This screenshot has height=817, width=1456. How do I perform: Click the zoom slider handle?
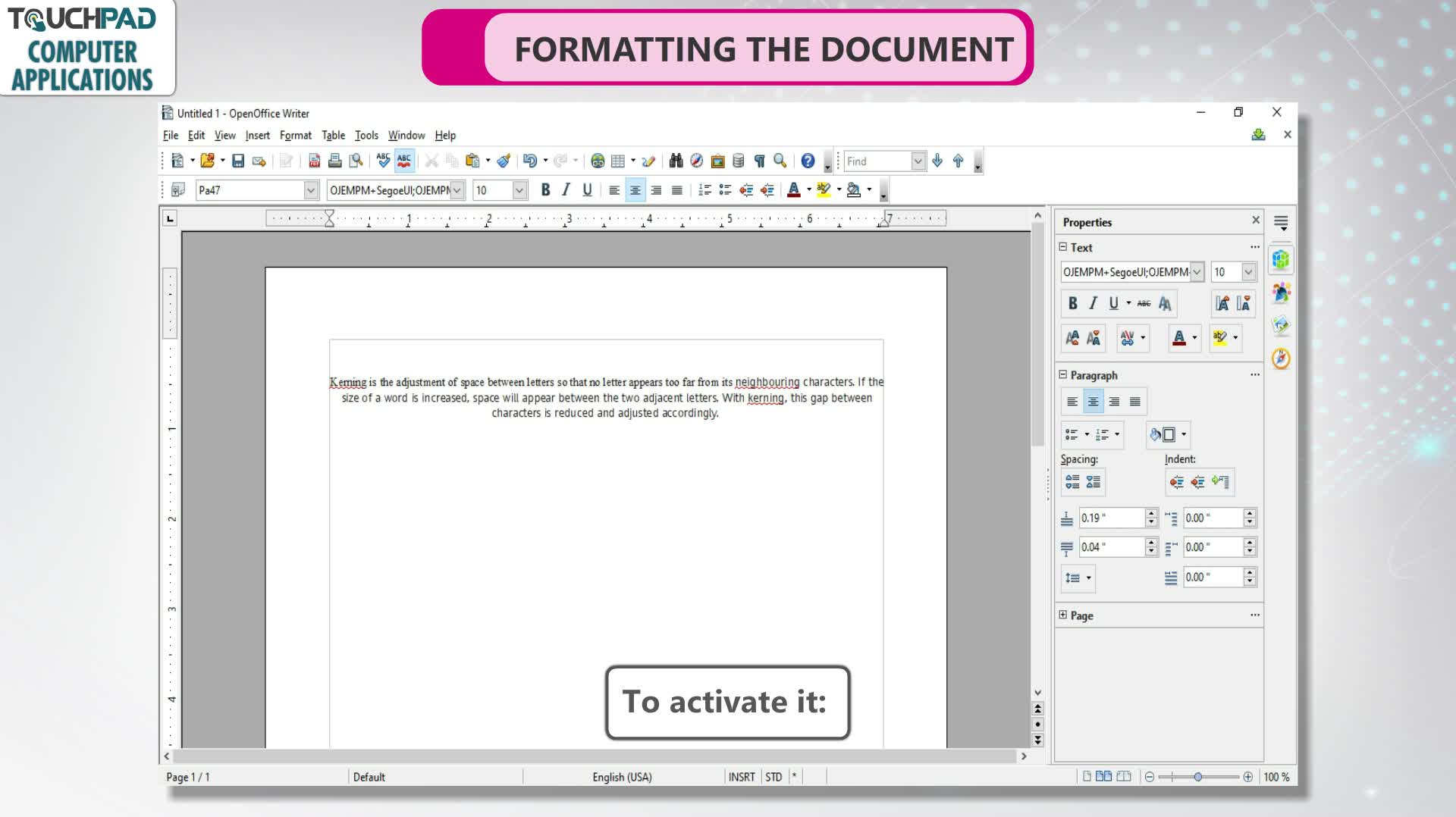(1198, 777)
